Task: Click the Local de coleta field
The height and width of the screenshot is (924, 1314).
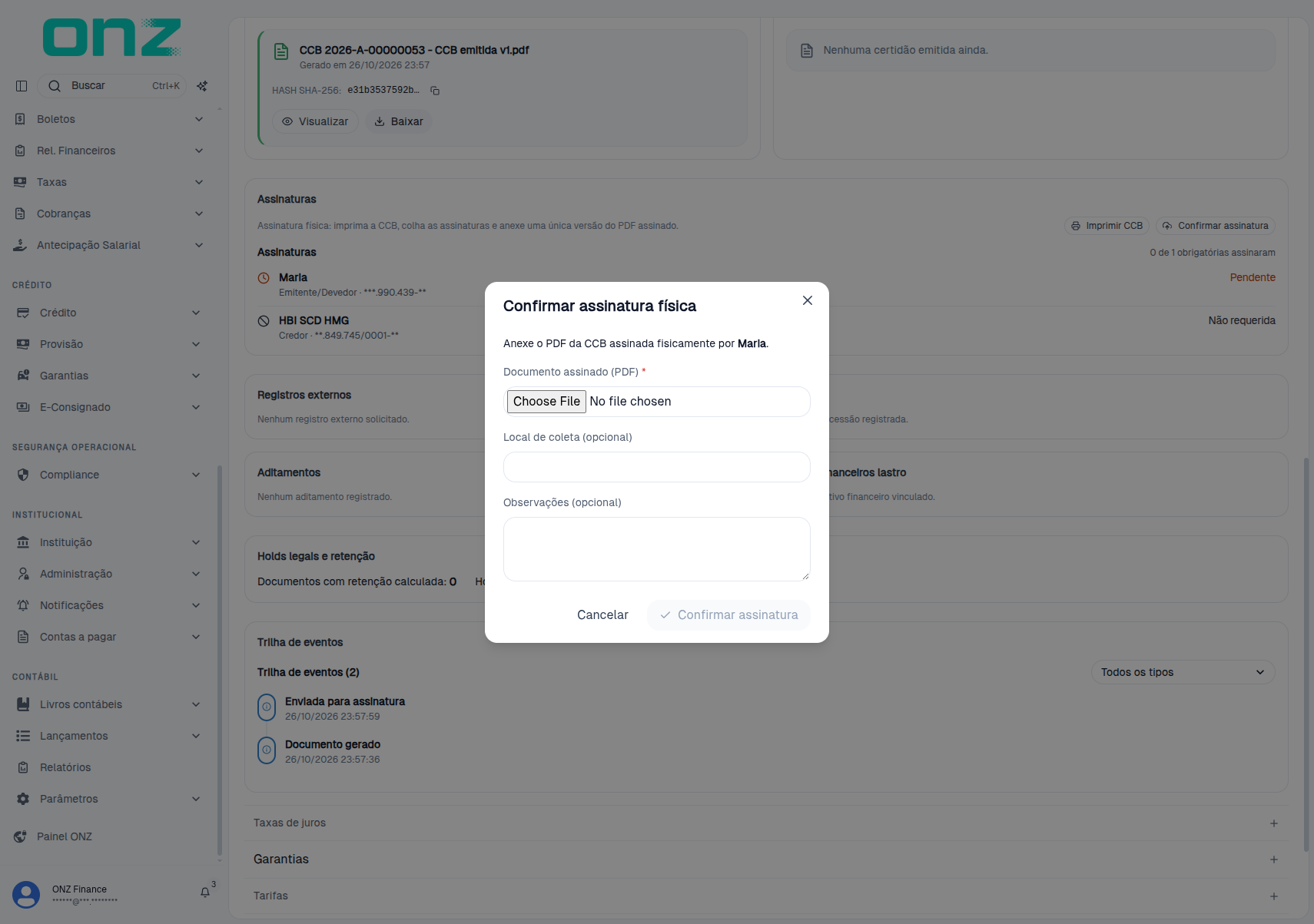Action: [656, 467]
